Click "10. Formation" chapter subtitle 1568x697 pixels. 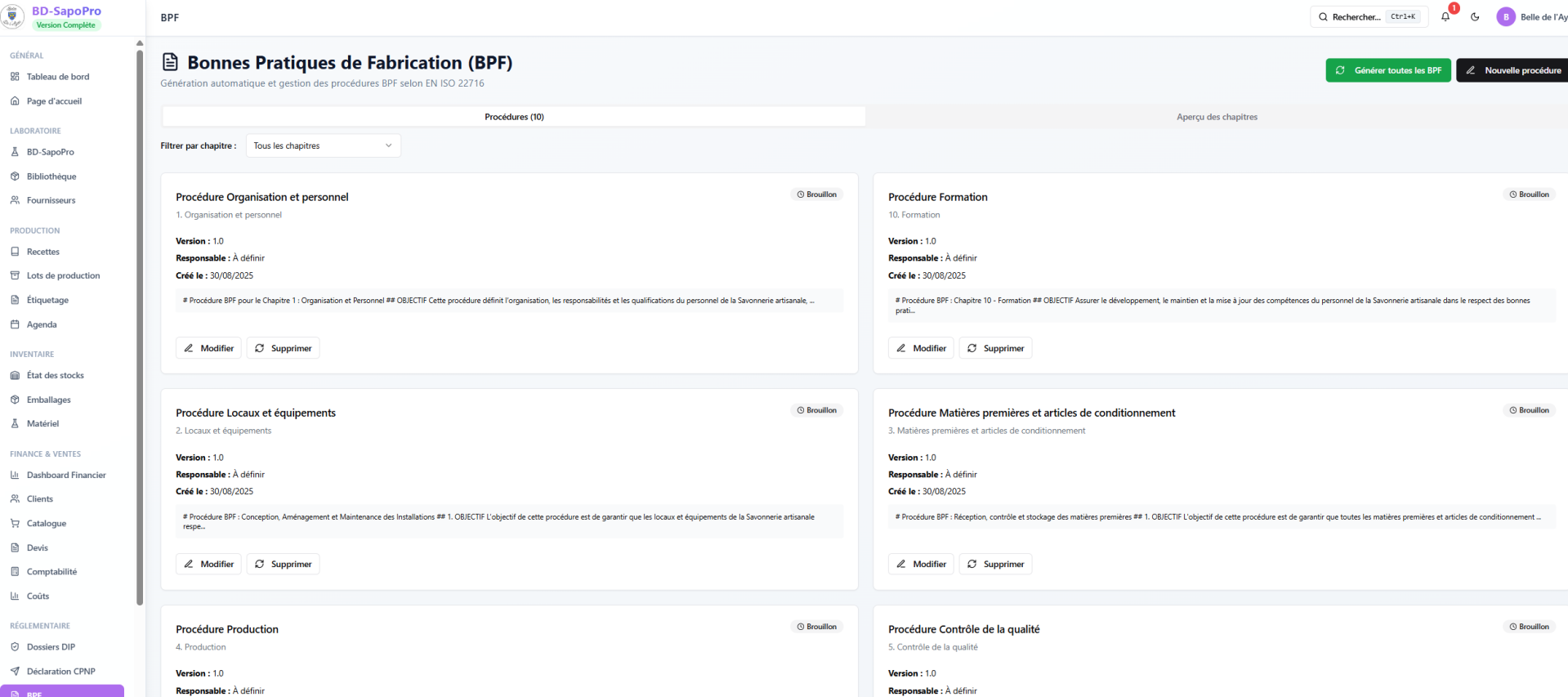coord(914,215)
